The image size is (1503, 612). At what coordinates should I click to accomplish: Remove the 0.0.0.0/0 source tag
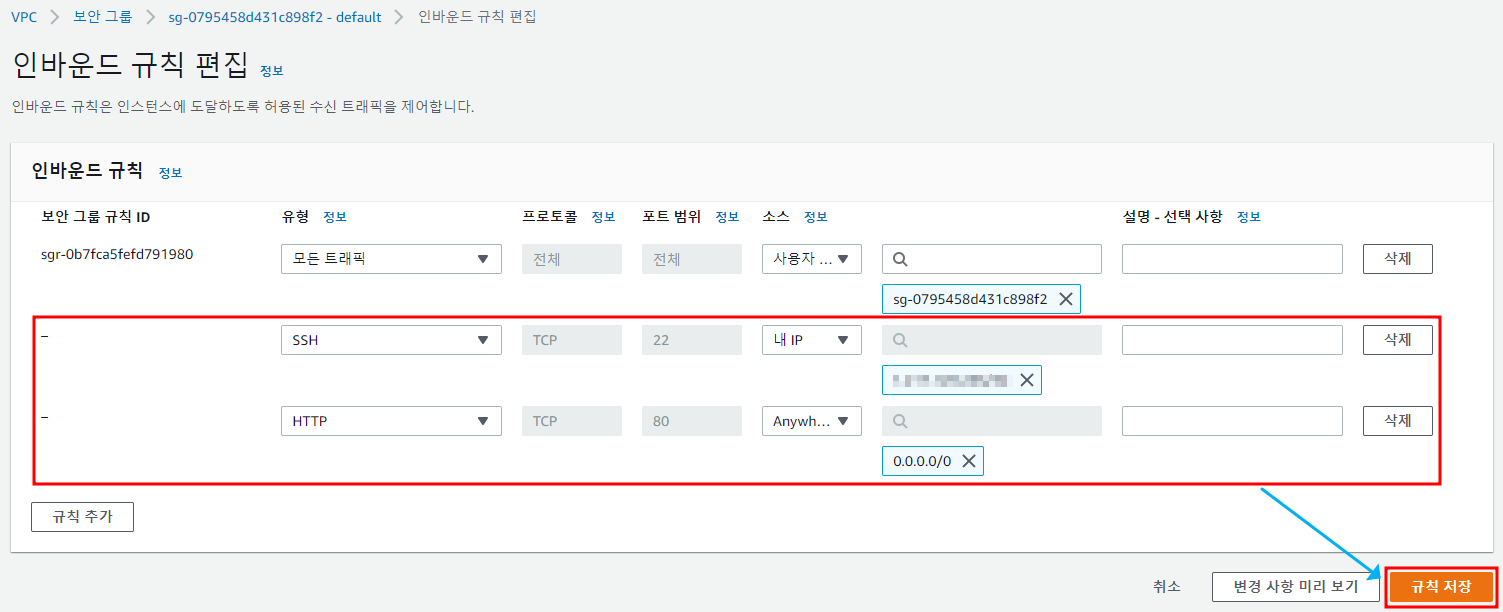[968, 461]
